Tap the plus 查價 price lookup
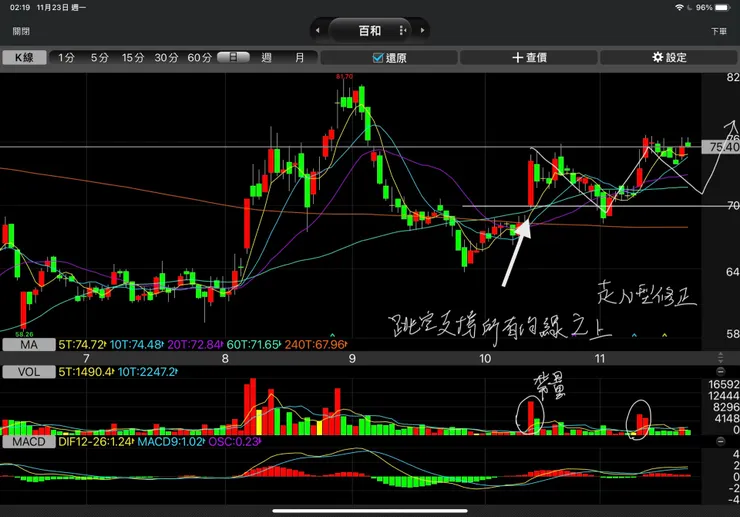 [x=529, y=58]
